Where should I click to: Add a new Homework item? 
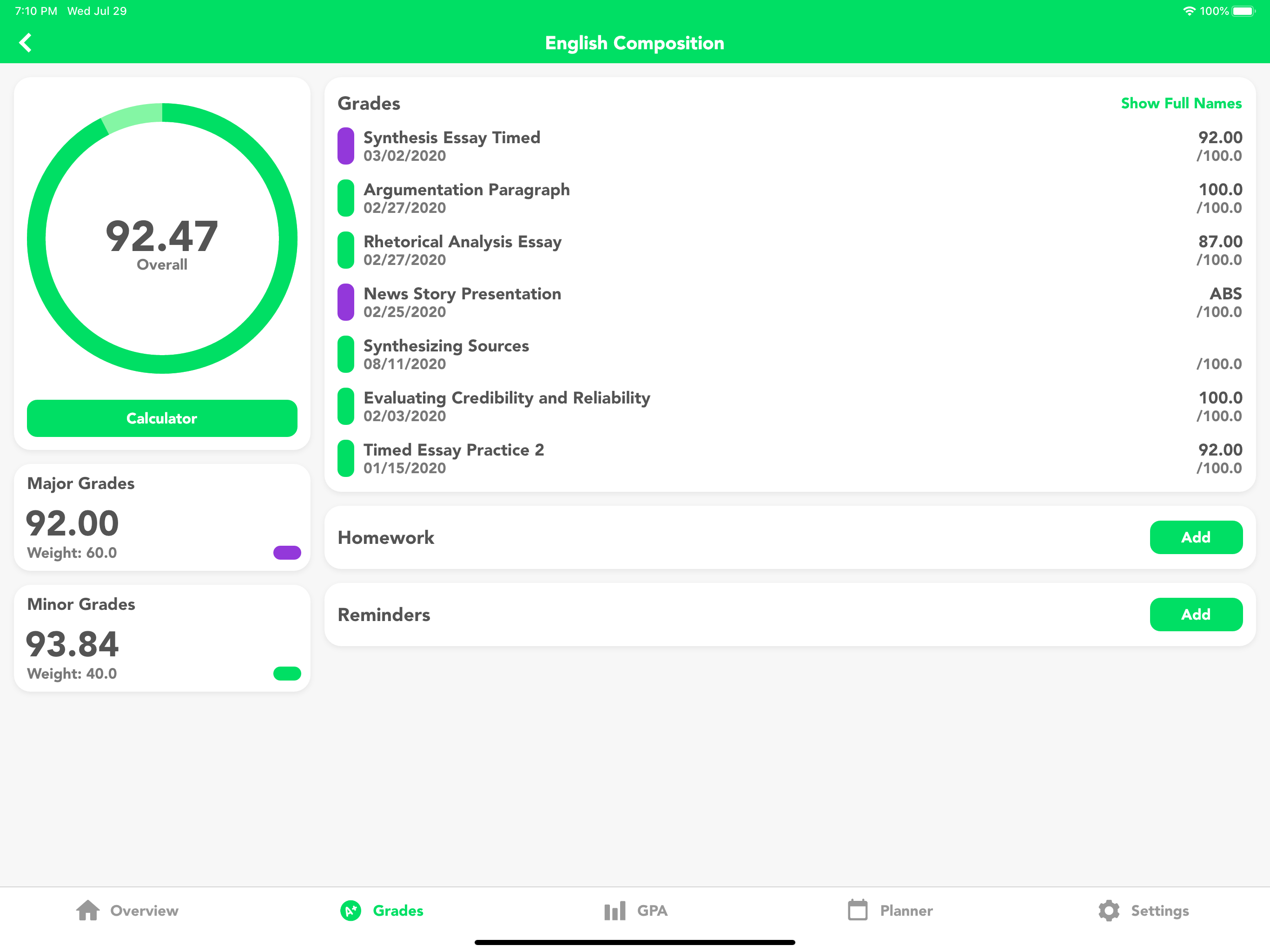click(x=1195, y=537)
